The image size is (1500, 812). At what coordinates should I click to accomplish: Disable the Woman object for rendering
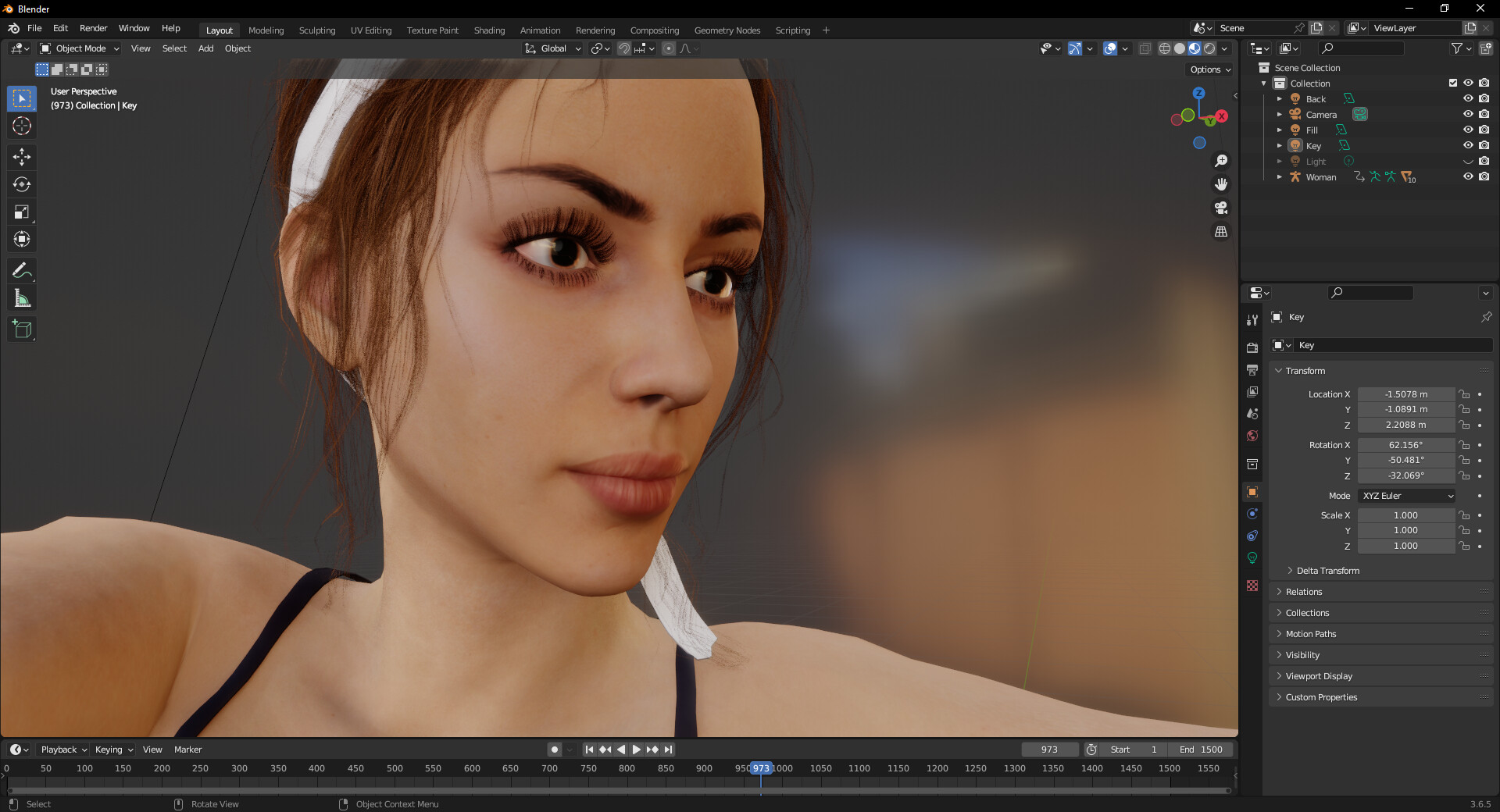pos(1484,176)
